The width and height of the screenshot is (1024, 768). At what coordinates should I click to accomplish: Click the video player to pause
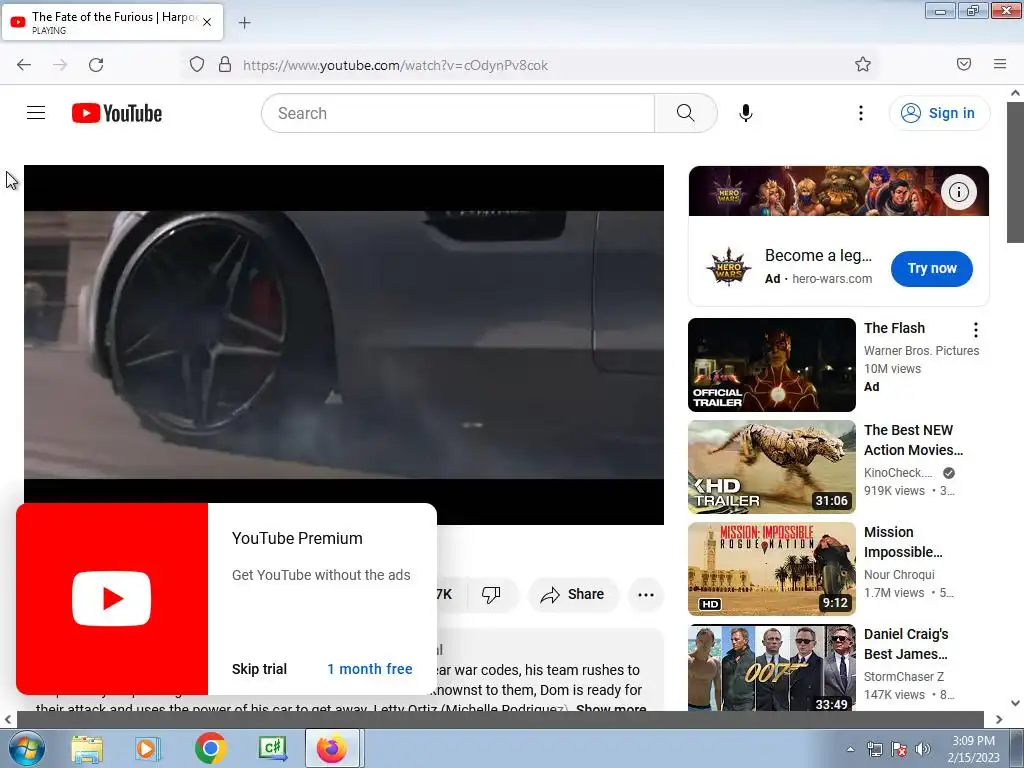344,345
